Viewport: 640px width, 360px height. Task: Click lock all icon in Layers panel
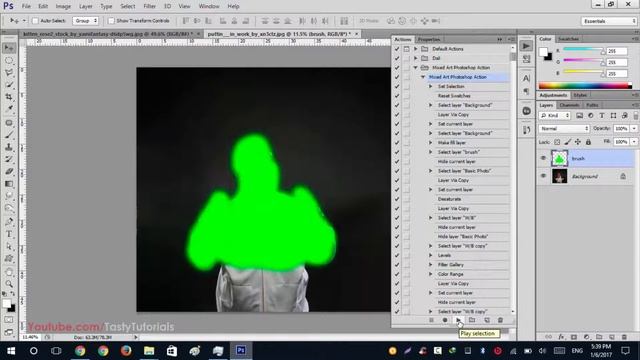[x=588, y=142]
